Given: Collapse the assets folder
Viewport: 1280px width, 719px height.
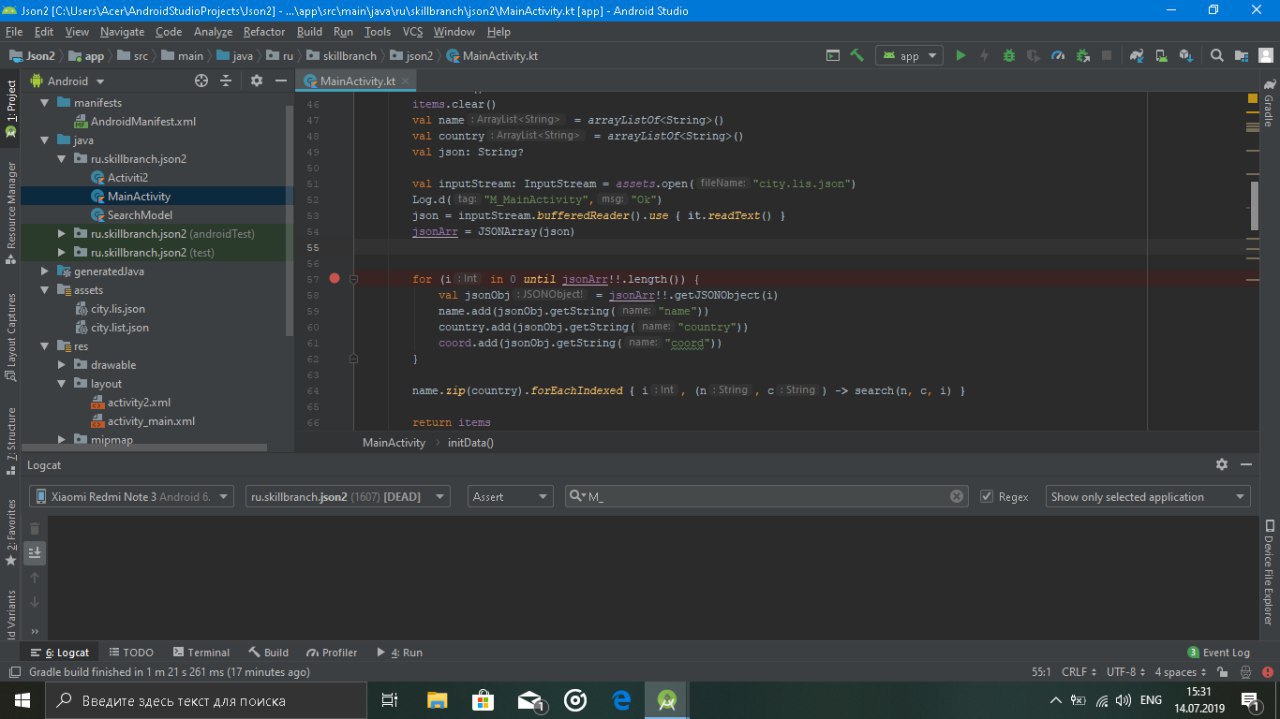Looking at the screenshot, I should pos(45,290).
